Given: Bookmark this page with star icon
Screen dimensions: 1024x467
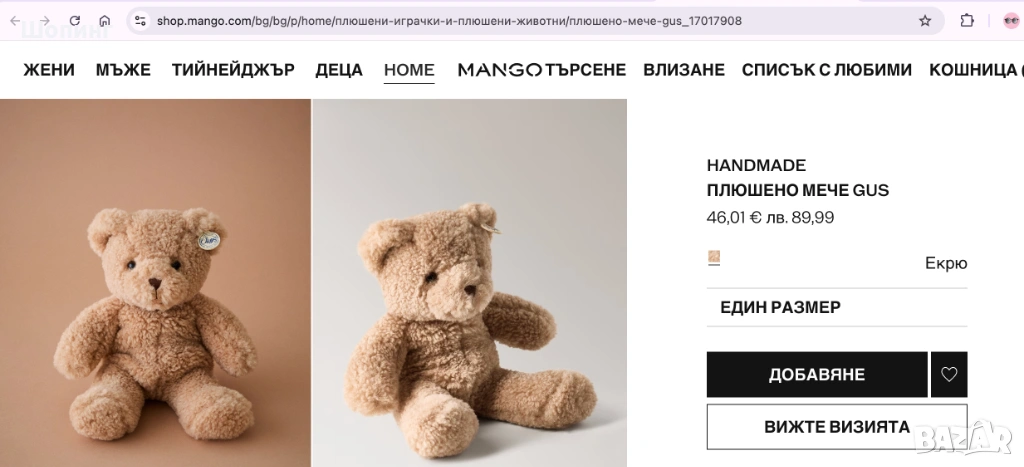Looking at the screenshot, I should pos(925,21).
